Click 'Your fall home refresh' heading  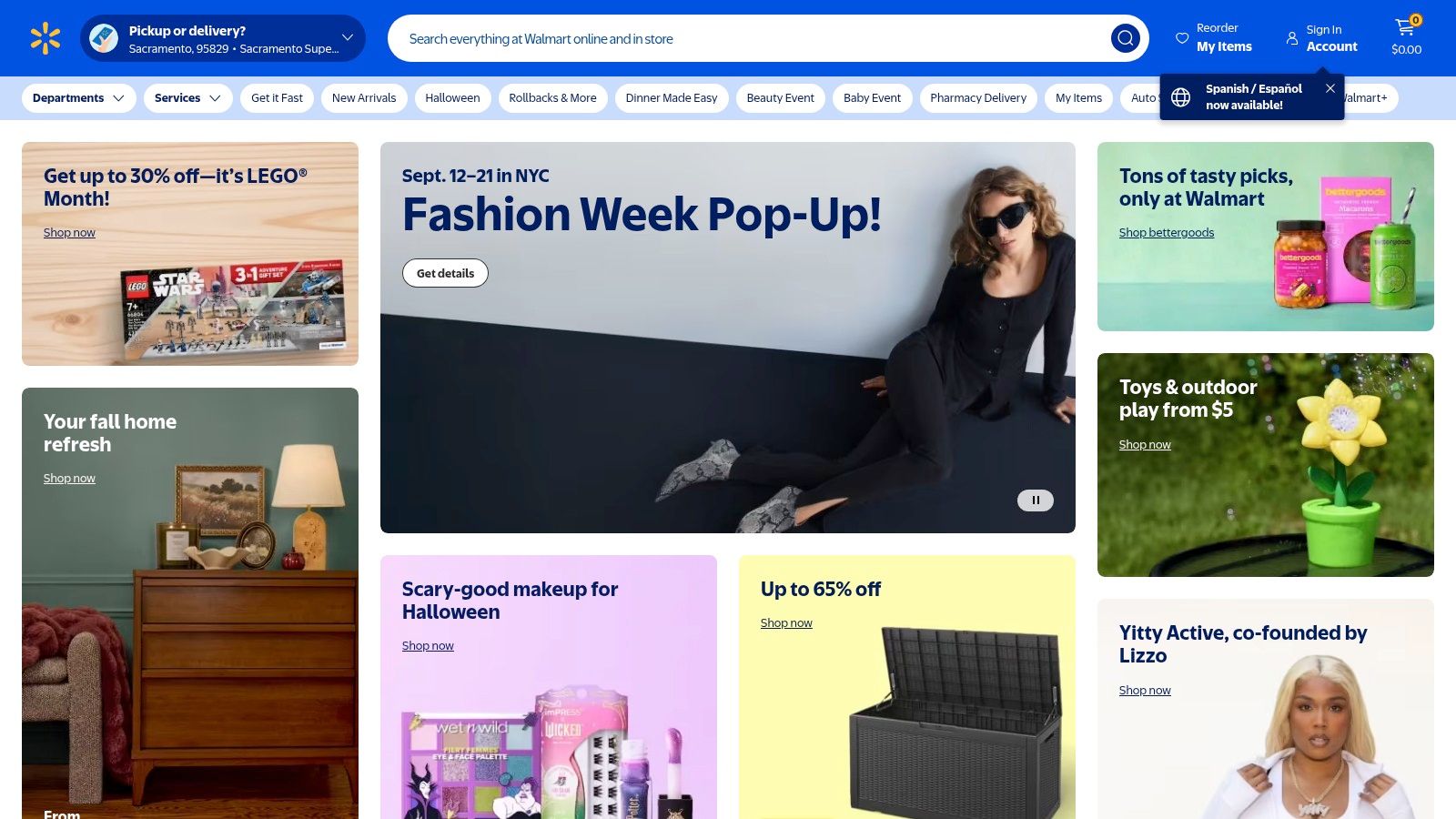click(110, 433)
